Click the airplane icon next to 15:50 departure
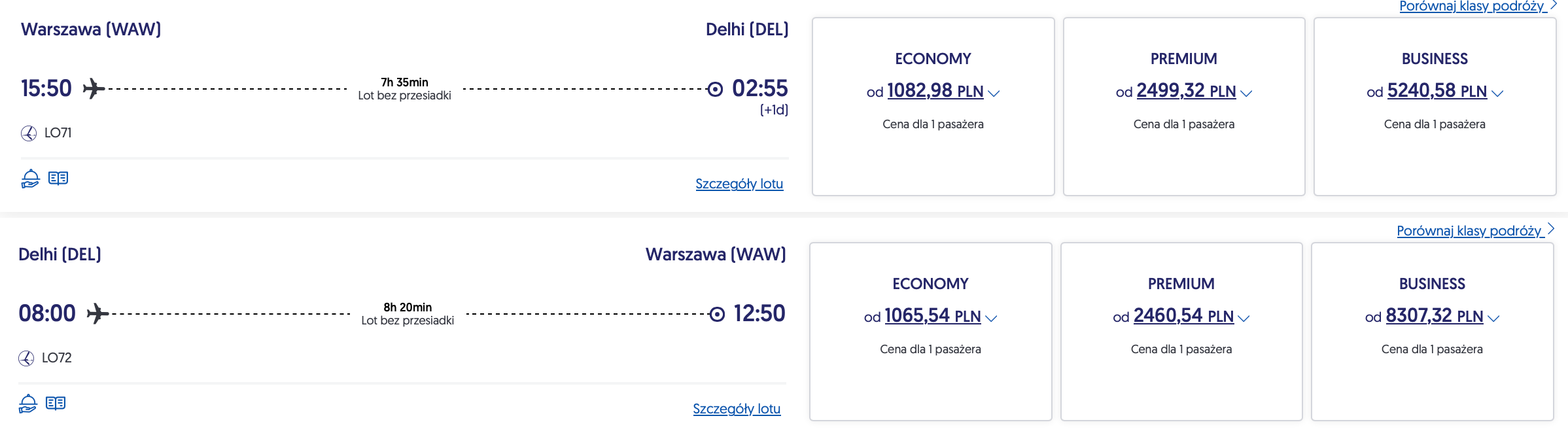 [x=94, y=88]
